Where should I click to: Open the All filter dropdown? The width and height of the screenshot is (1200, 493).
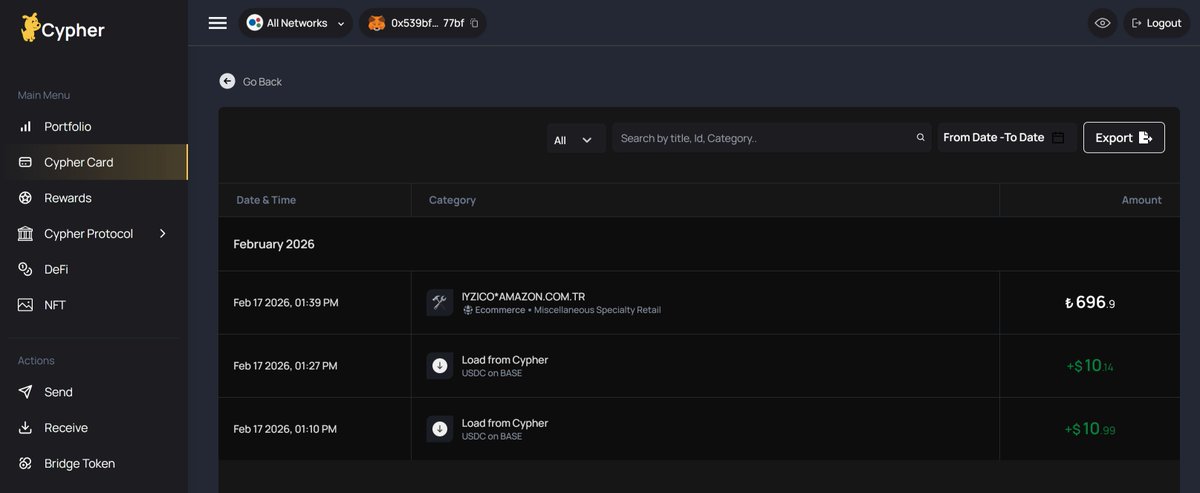(576, 139)
